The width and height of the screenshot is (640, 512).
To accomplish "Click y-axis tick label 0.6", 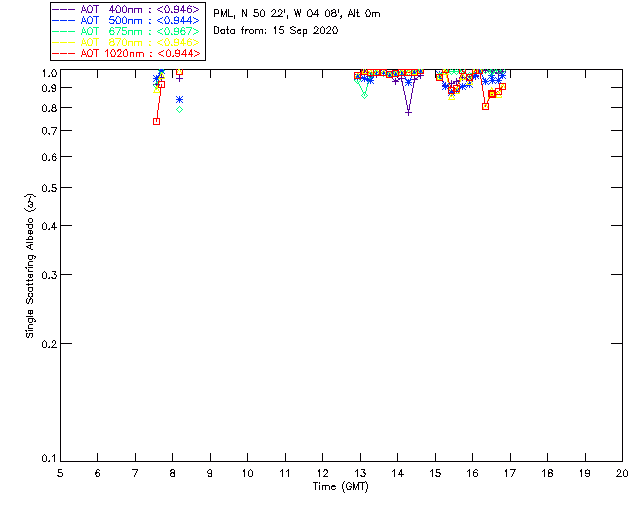I will point(49,157).
